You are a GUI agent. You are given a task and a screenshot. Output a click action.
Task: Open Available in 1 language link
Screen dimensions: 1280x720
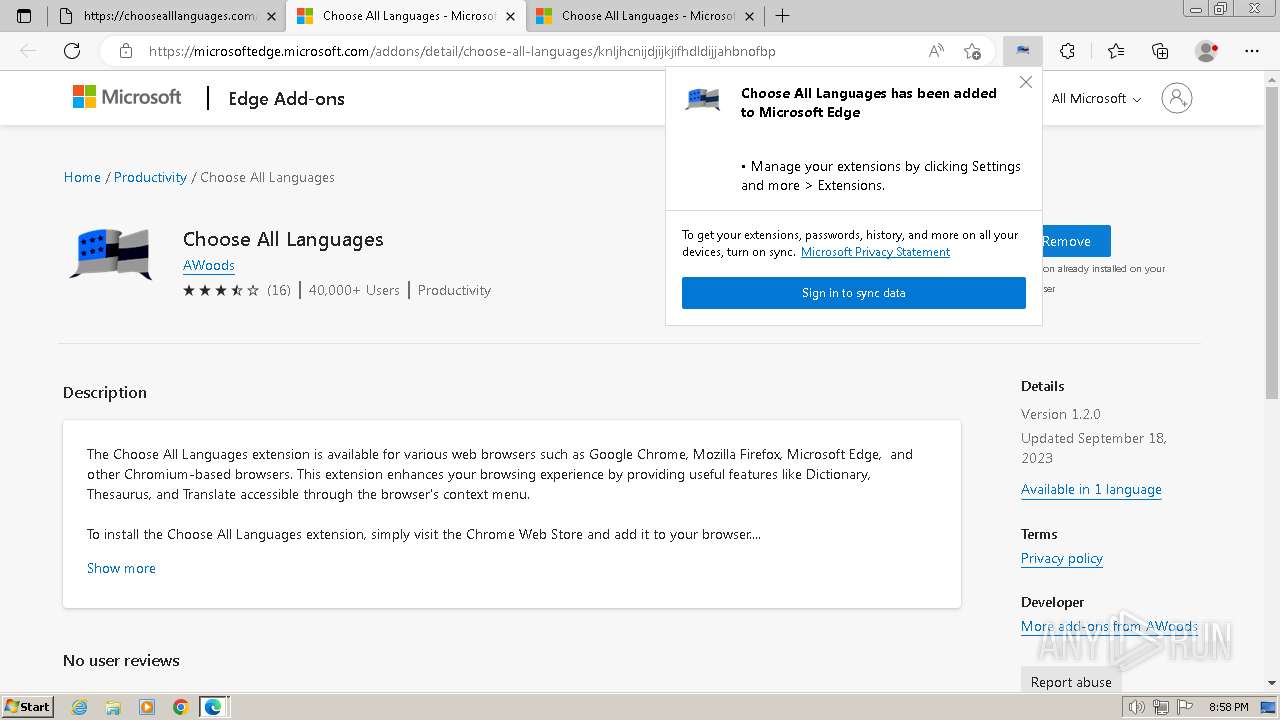1091,489
